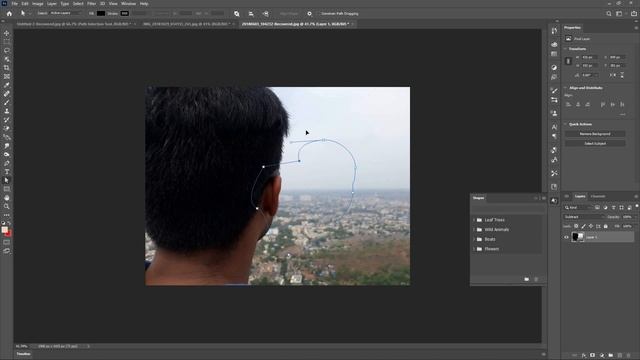Select the Hand tool
The width and height of the screenshot is (640, 360).
point(7,198)
